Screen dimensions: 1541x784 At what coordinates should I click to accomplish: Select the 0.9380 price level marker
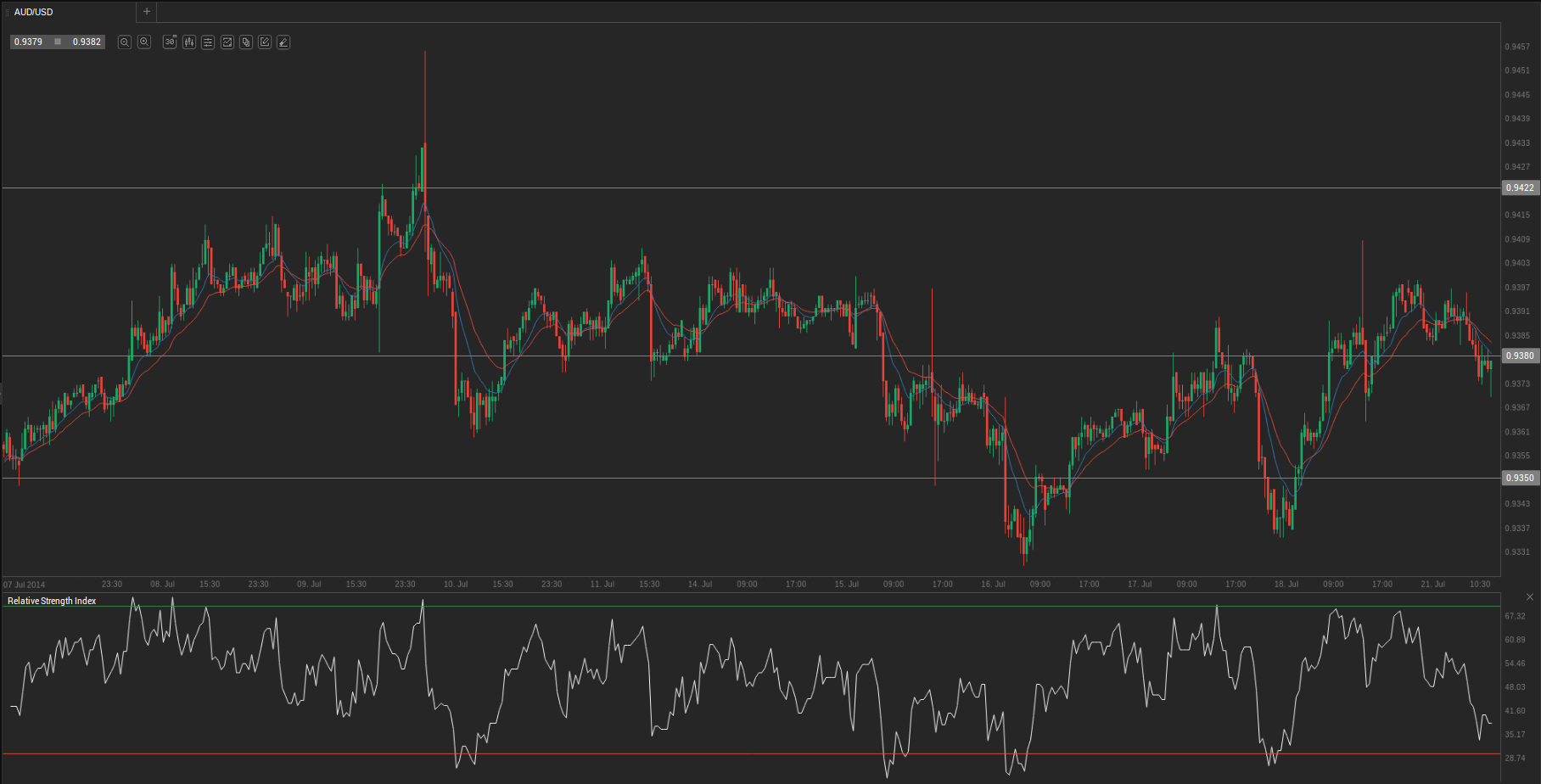tap(1519, 356)
